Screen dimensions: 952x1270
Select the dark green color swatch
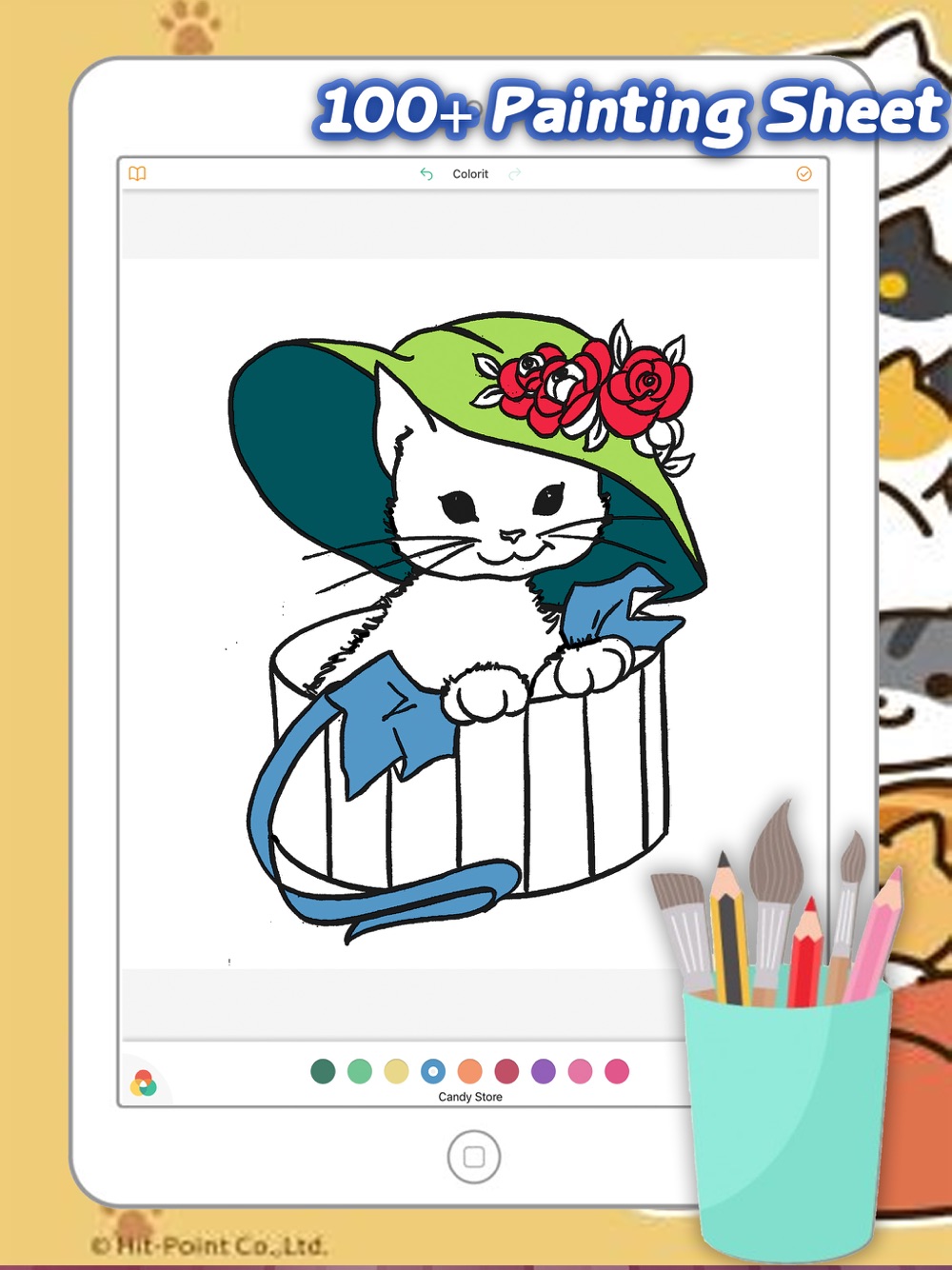point(323,1071)
